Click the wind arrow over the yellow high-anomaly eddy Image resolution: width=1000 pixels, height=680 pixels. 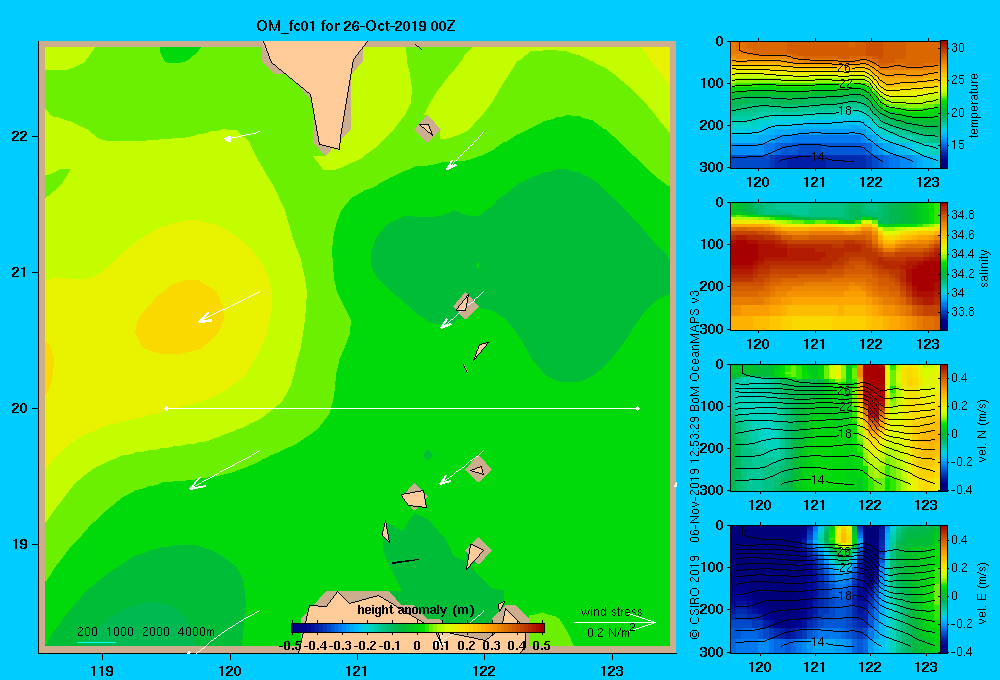pyautogui.click(x=228, y=307)
